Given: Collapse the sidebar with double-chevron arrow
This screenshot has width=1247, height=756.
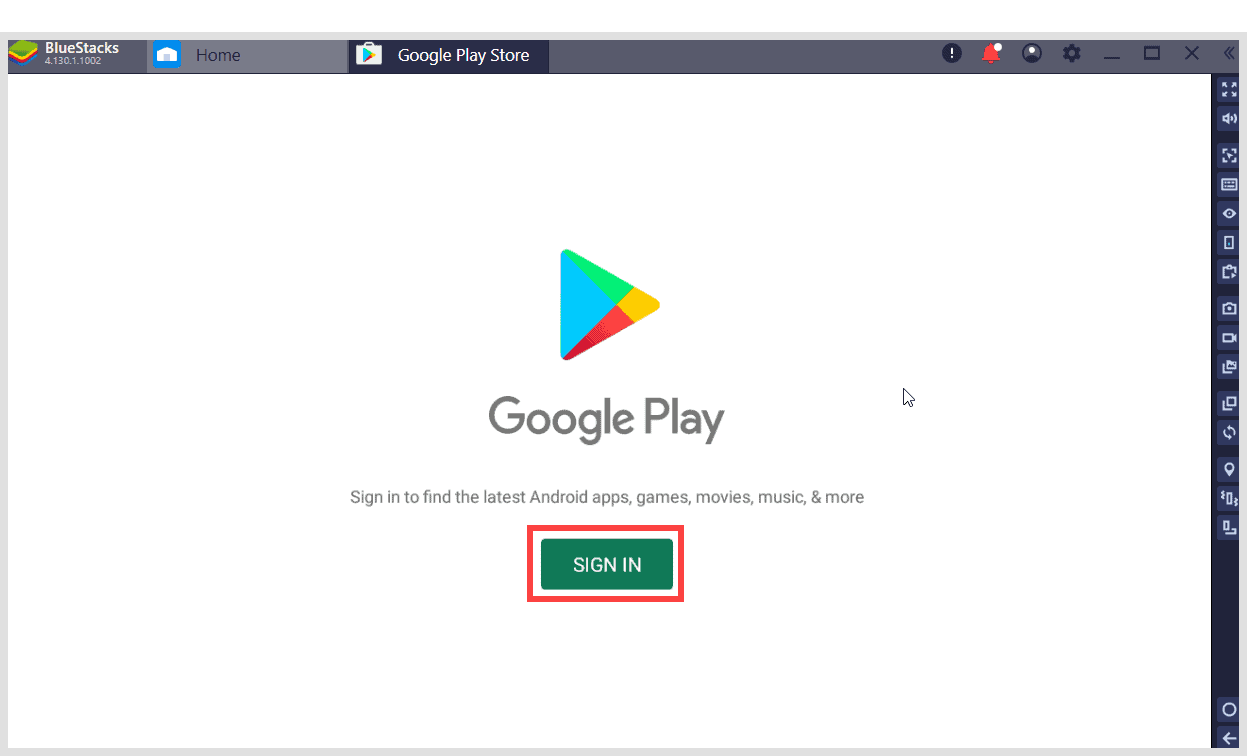Looking at the screenshot, I should (x=1229, y=54).
